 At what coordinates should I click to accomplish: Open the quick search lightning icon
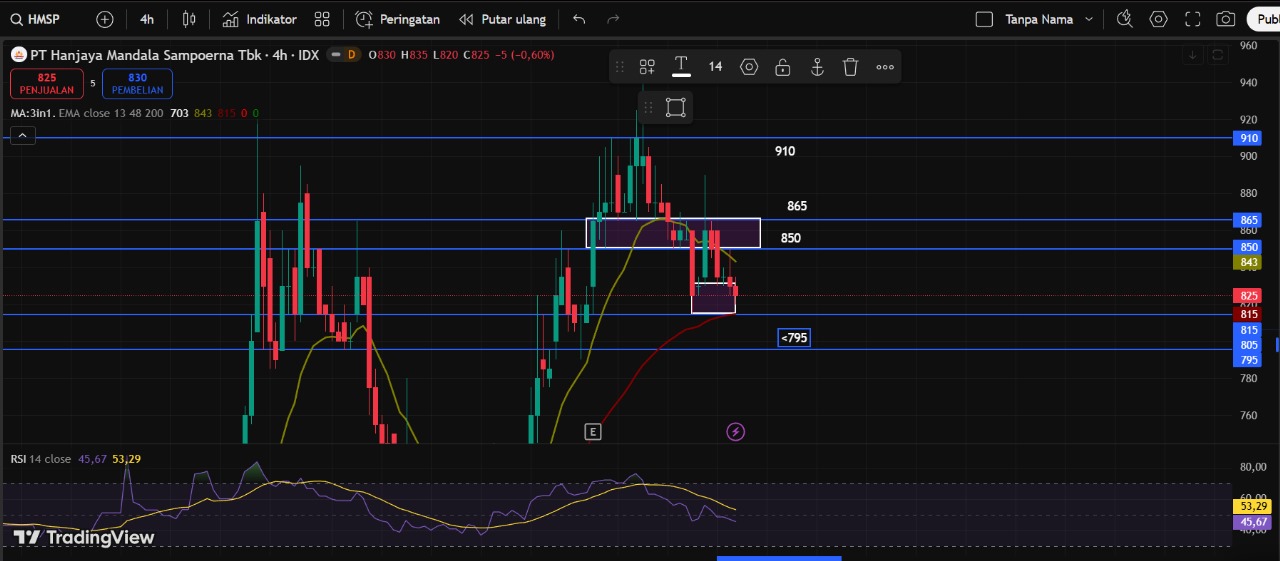[x=1125, y=19]
